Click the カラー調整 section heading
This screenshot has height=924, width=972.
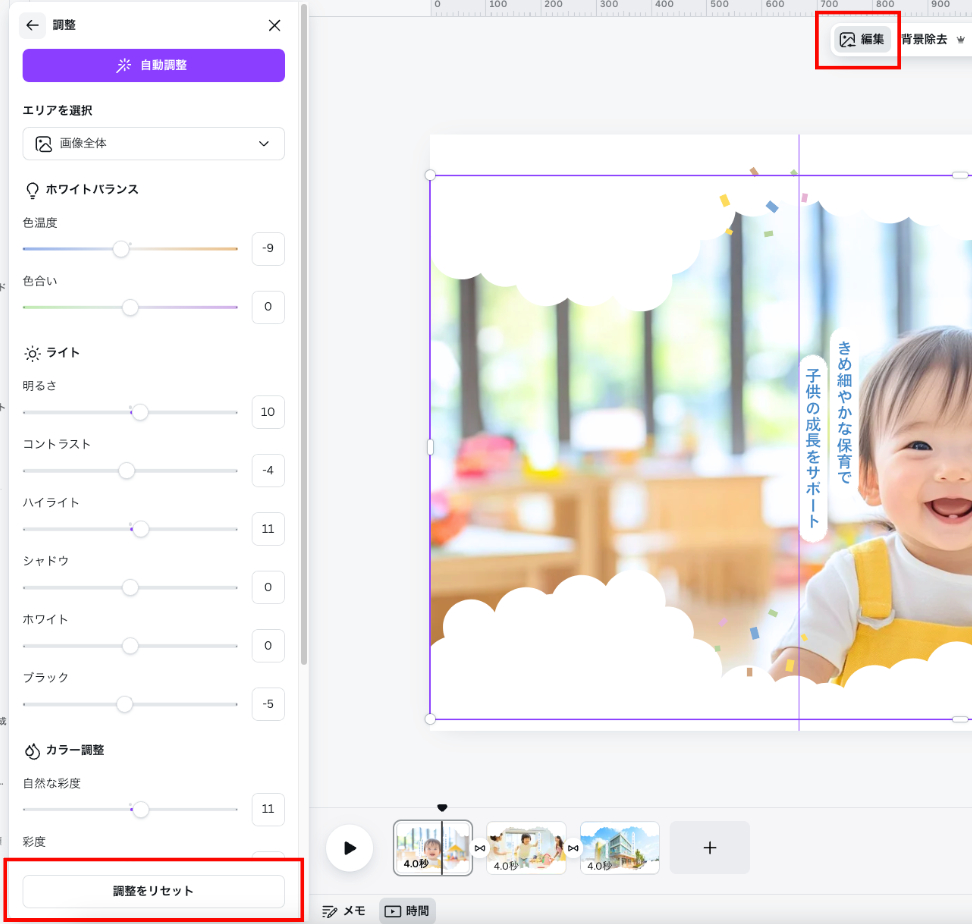(x=75, y=750)
